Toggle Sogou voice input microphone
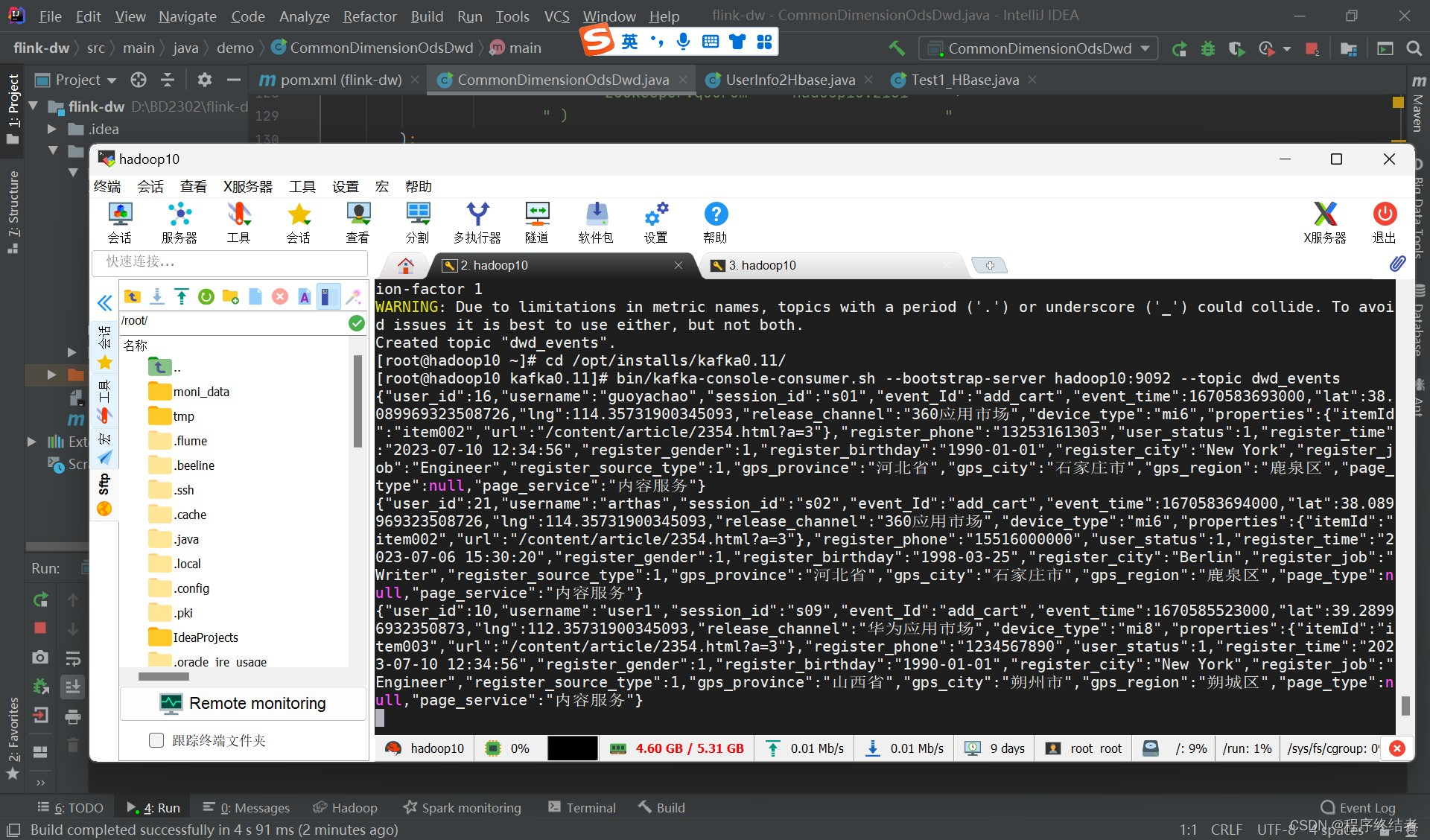This screenshot has width=1430, height=840. pos(683,41)
